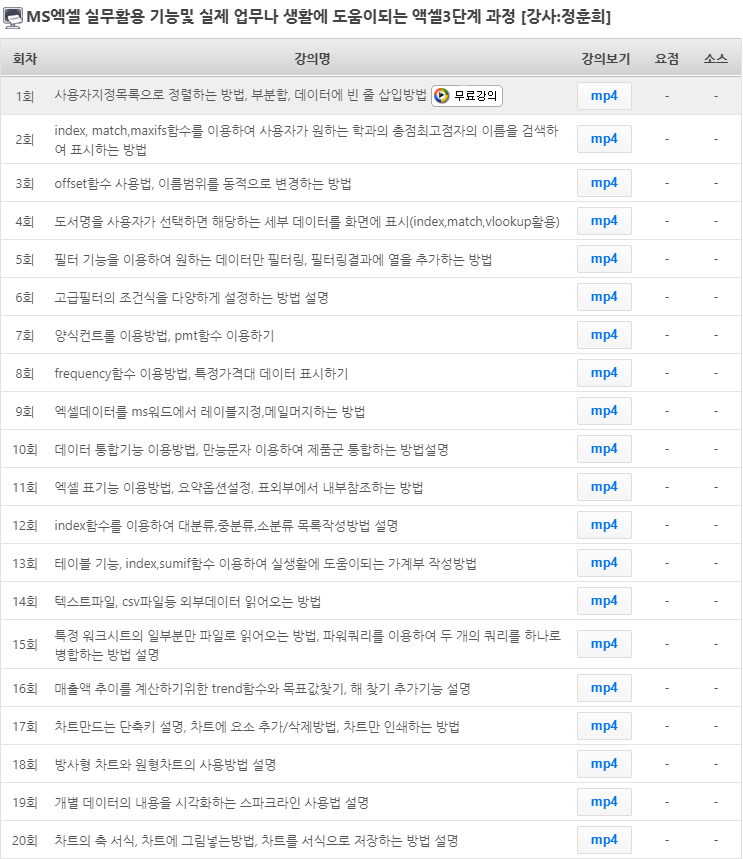Click the 회차 column header
The height and width of the screenshot is (859, 743).
25,59
